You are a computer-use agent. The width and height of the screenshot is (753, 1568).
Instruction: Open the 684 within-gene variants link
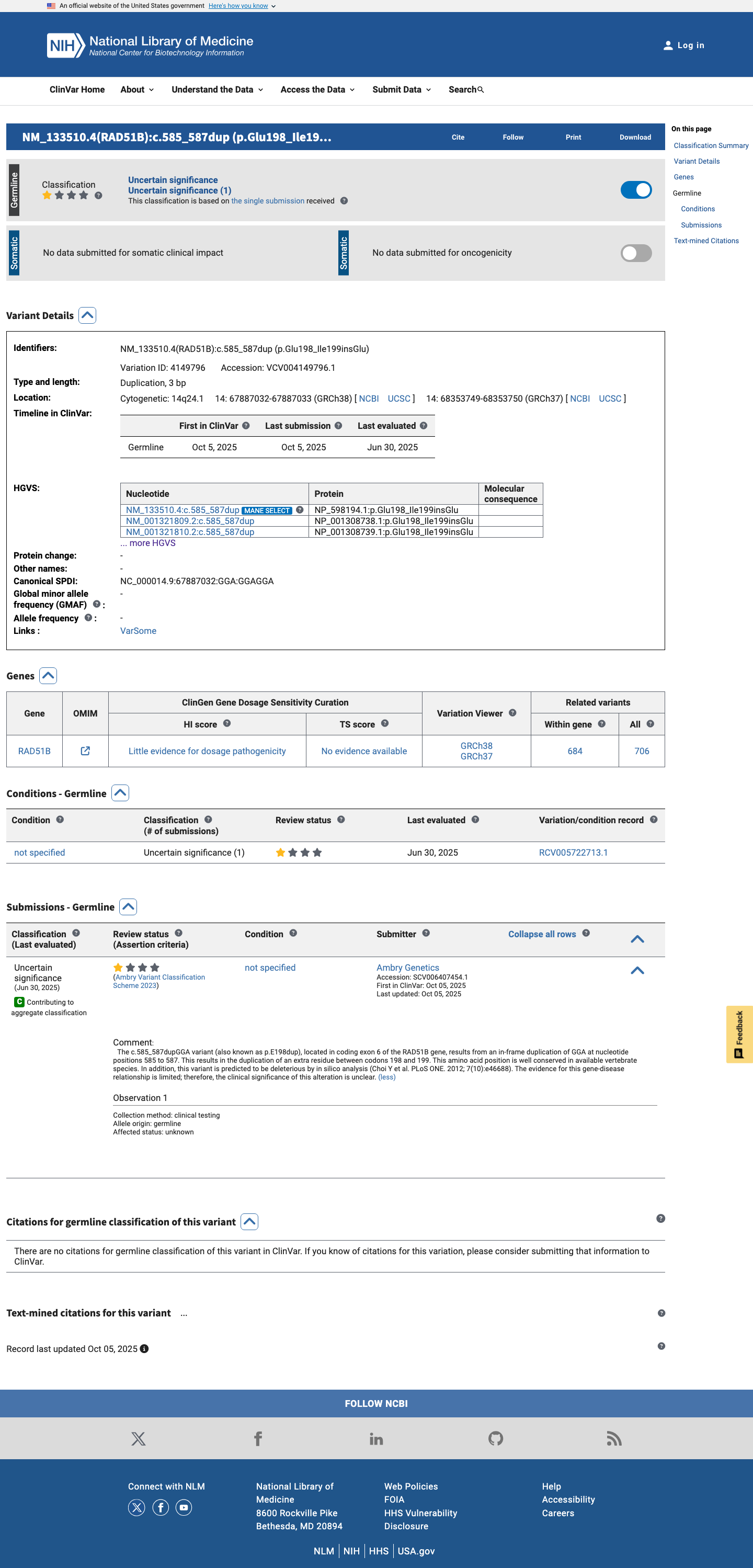(575, 751)
